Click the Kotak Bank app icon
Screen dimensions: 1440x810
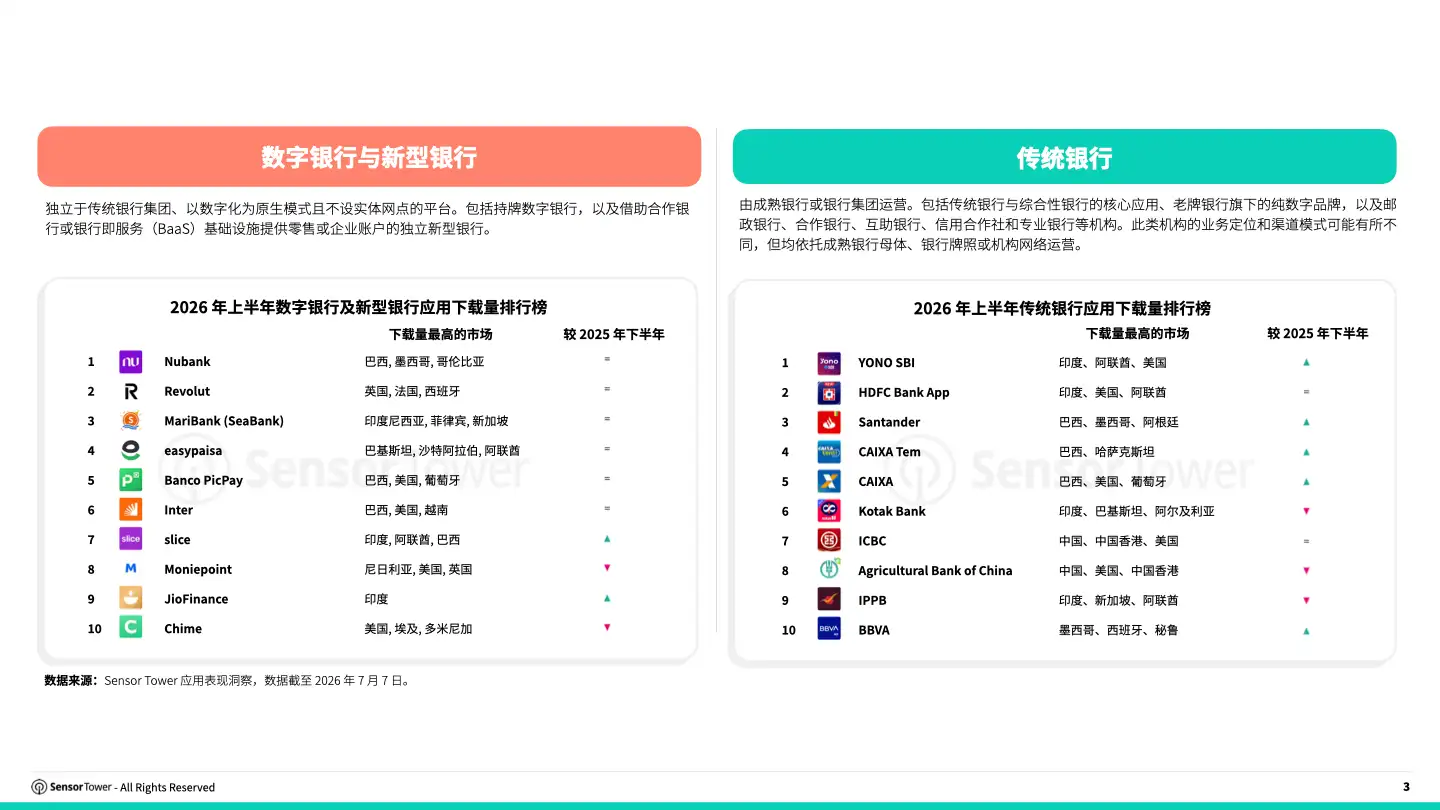pos(829,511)
